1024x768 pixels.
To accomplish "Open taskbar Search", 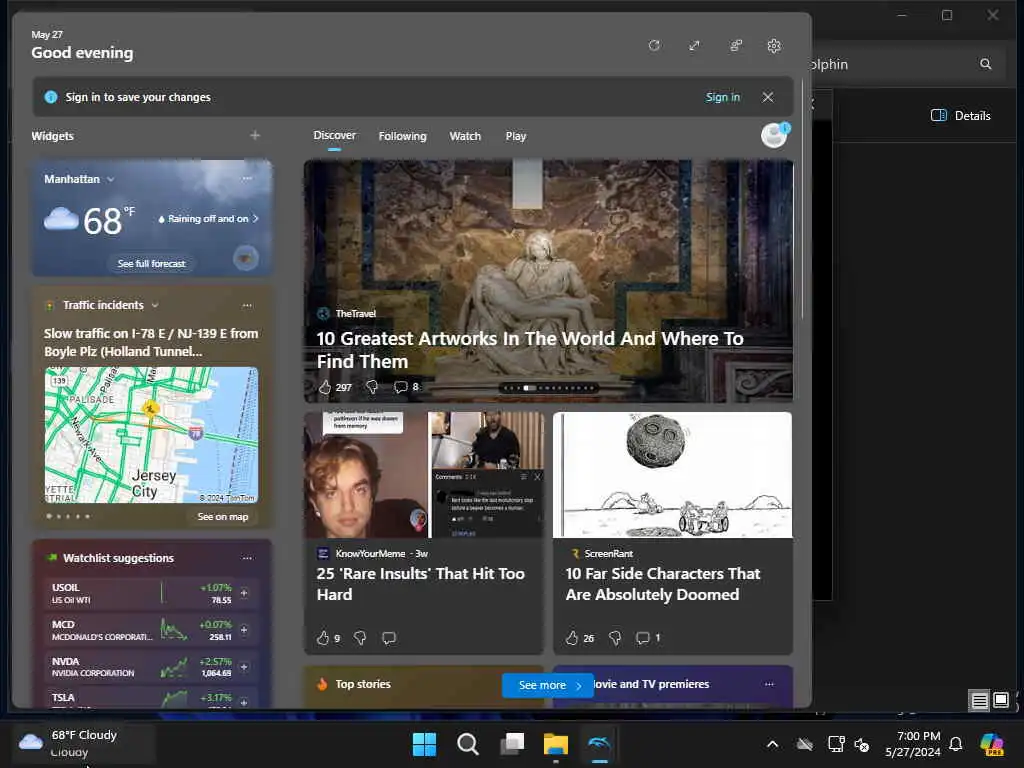I will (468, 744).
